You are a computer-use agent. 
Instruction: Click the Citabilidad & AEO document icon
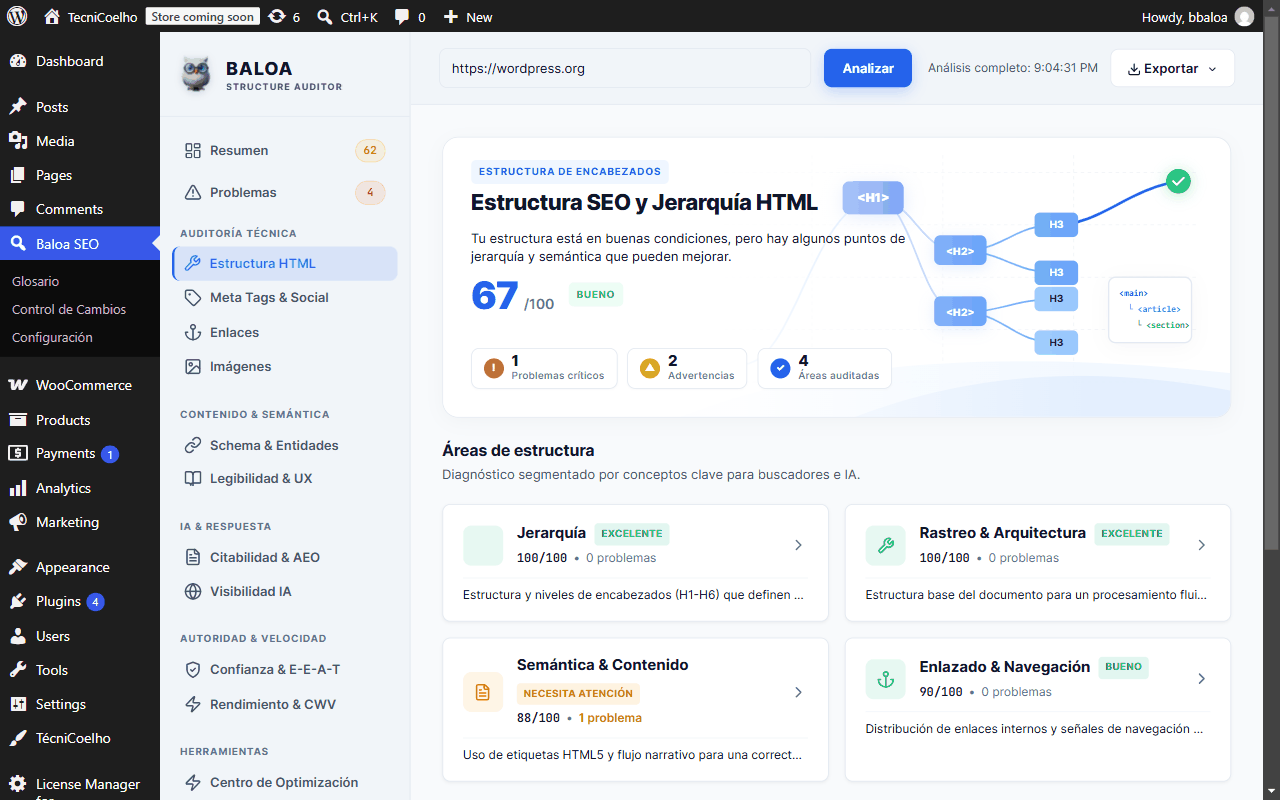point(193,557)
